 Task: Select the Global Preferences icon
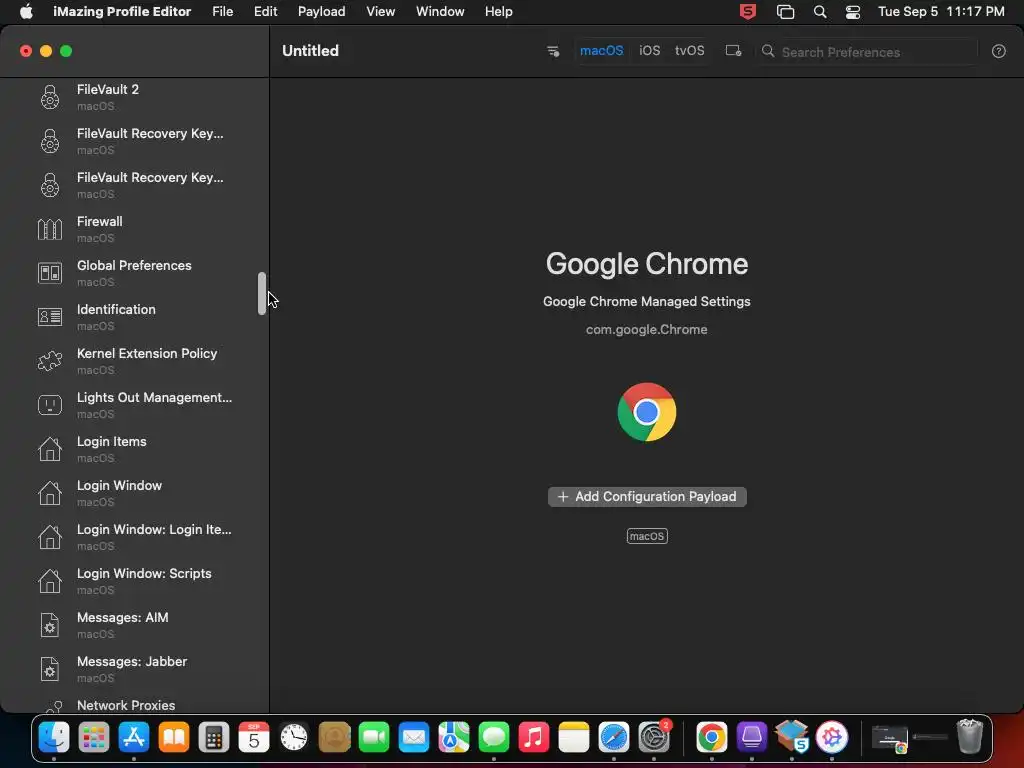tap(50, 273)
